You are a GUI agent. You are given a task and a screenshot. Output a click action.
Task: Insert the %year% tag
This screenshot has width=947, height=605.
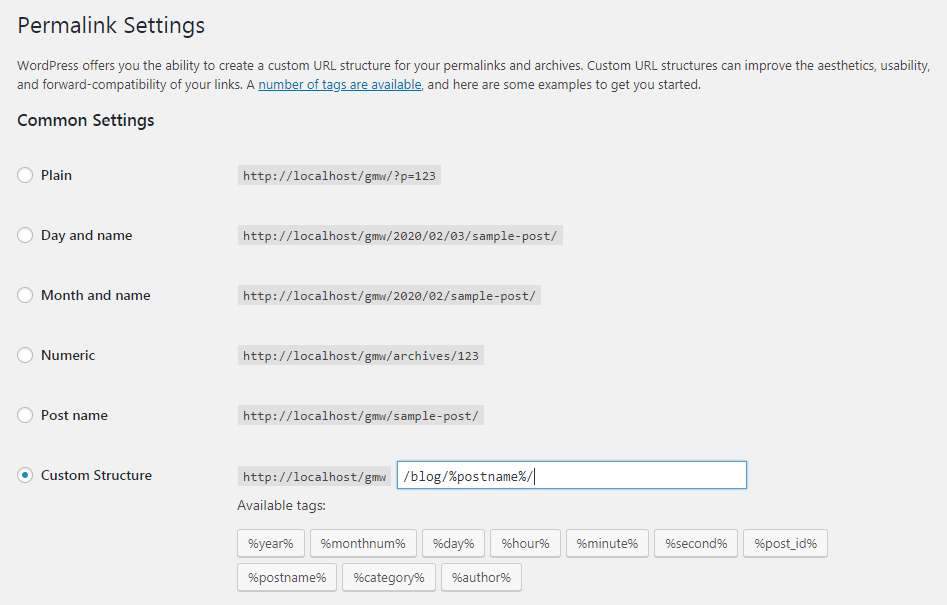tap(271, 543)
